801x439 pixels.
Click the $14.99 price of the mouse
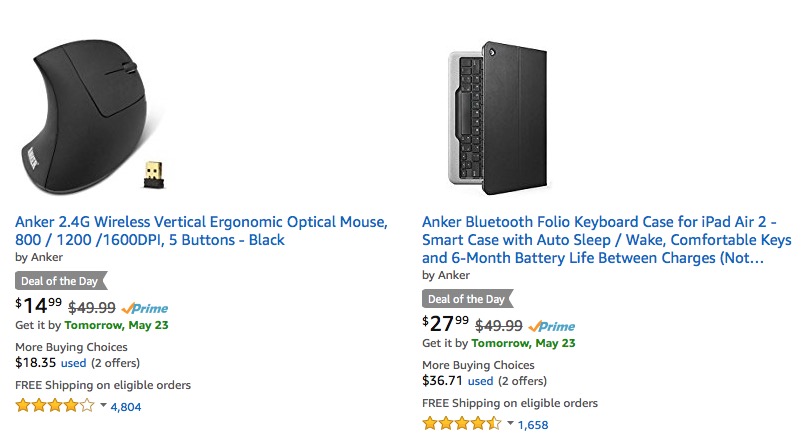37,307
